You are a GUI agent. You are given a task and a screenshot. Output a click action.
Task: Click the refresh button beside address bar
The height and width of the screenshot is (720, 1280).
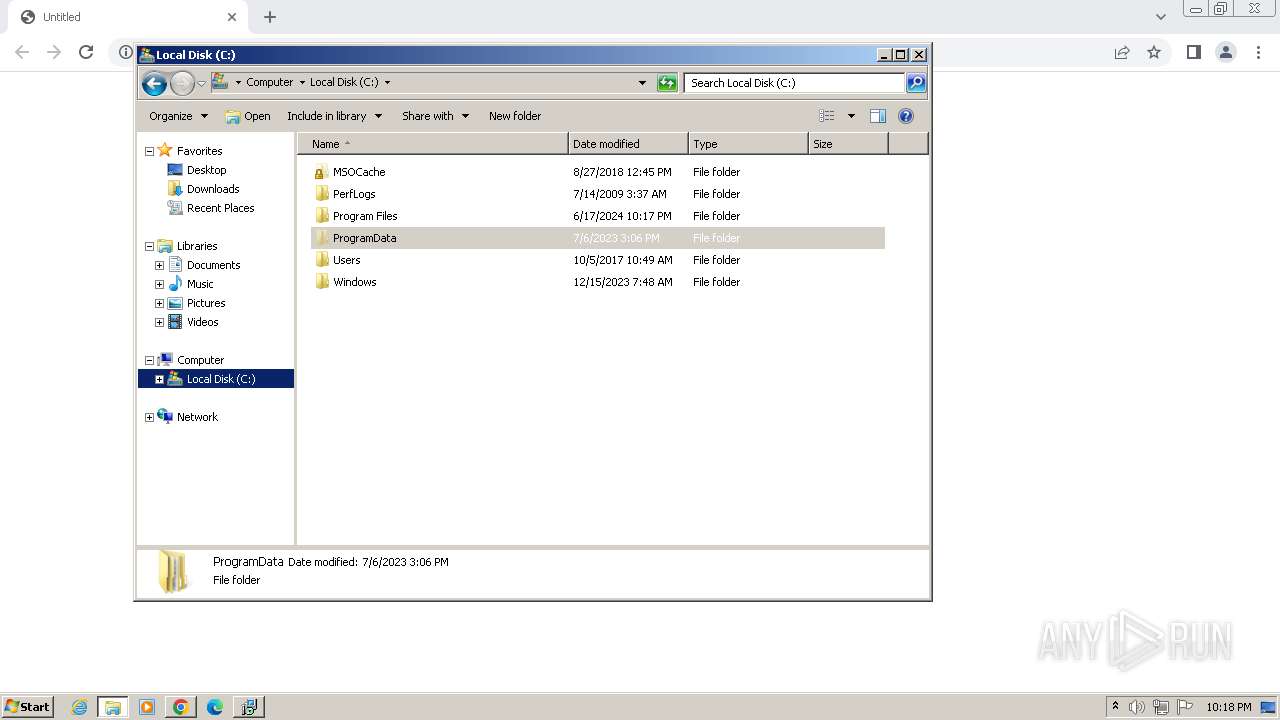point(667,83)
